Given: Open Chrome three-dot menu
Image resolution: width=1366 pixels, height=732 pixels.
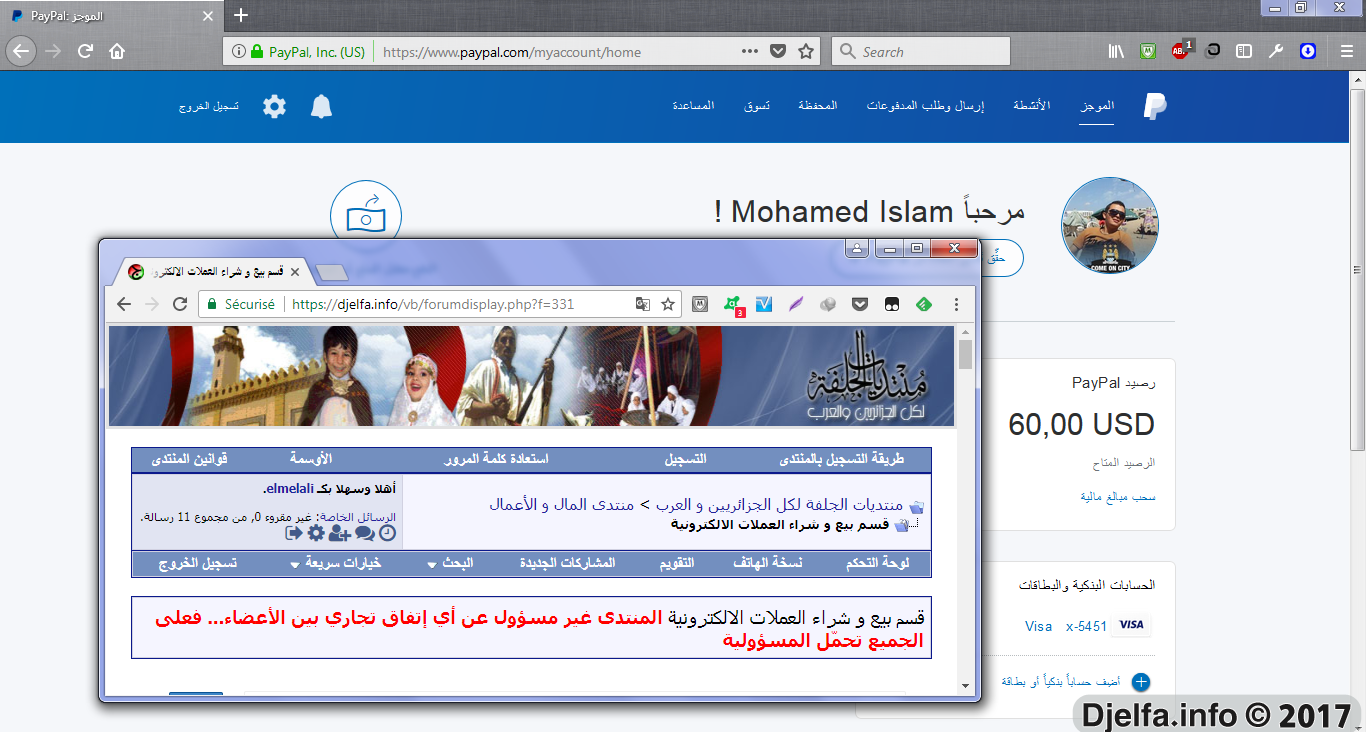Looking at the screenshot, I should 957,304.
